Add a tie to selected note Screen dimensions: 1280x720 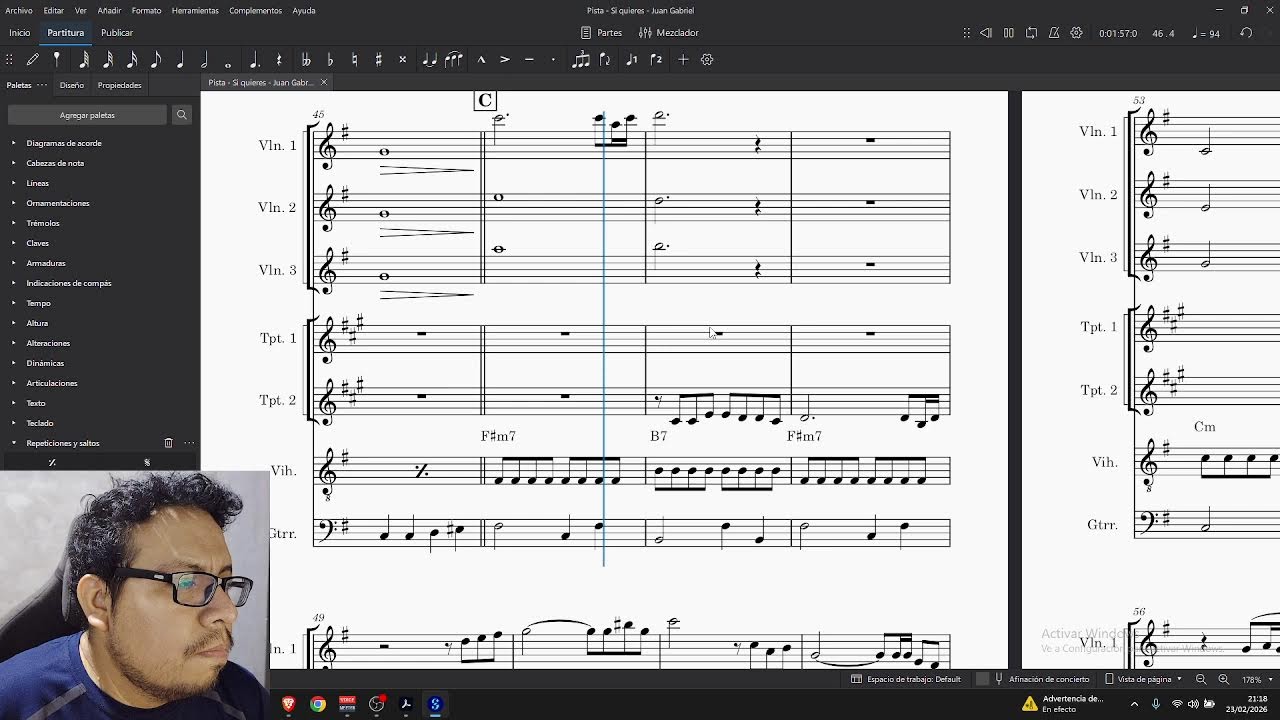(429, 60)
